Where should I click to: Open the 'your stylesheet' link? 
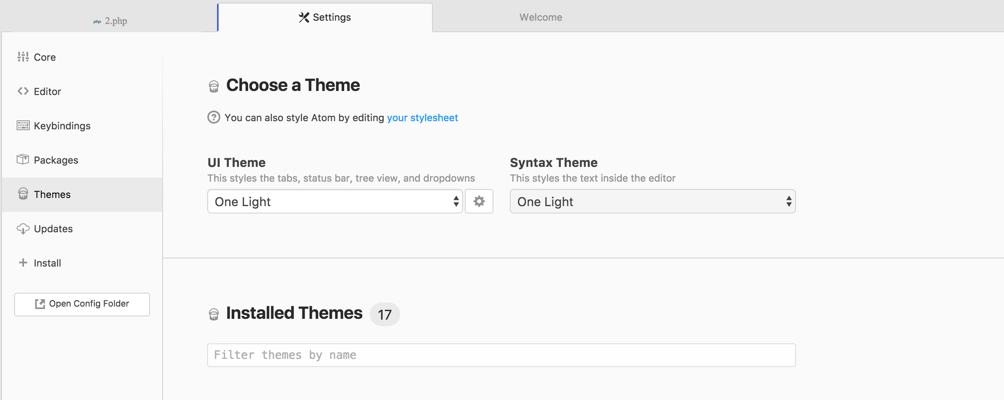(423, 118)
